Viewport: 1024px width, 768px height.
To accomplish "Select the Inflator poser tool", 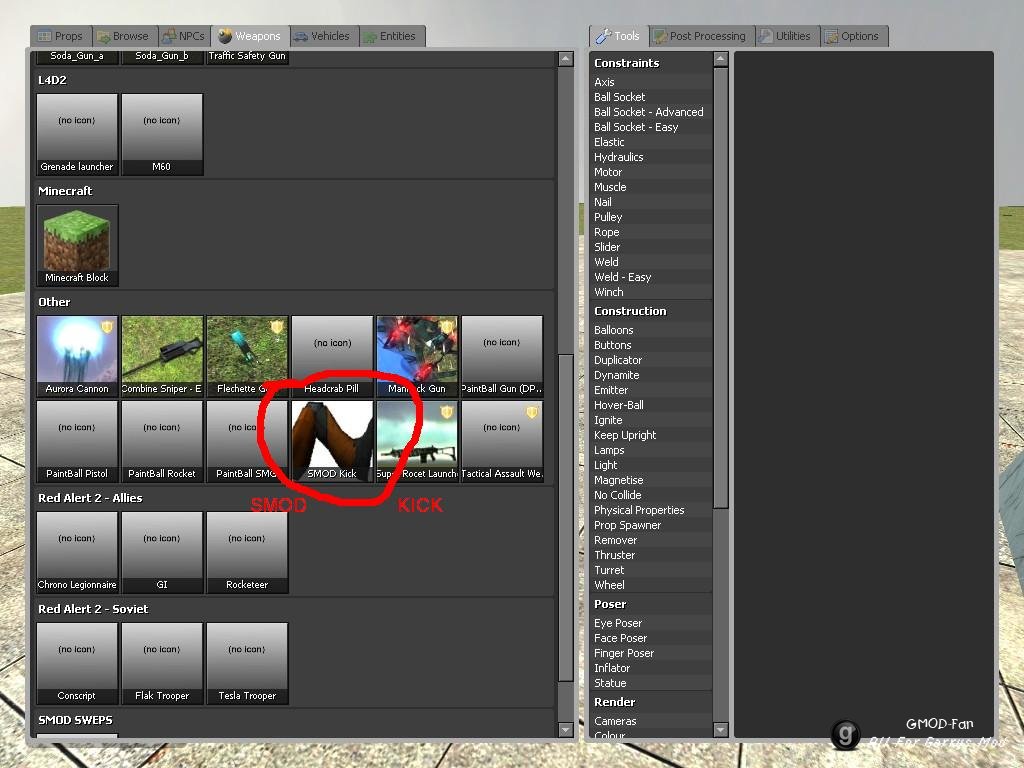I will (x=650, y=668).
